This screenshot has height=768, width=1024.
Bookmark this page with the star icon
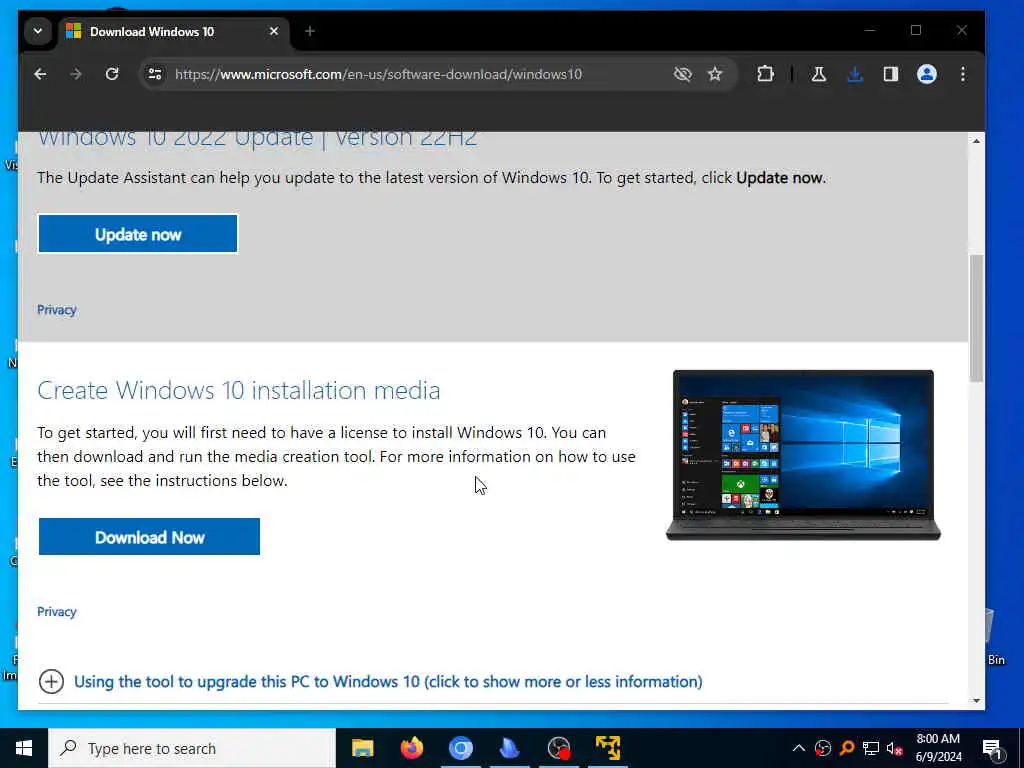pos(715,74)
